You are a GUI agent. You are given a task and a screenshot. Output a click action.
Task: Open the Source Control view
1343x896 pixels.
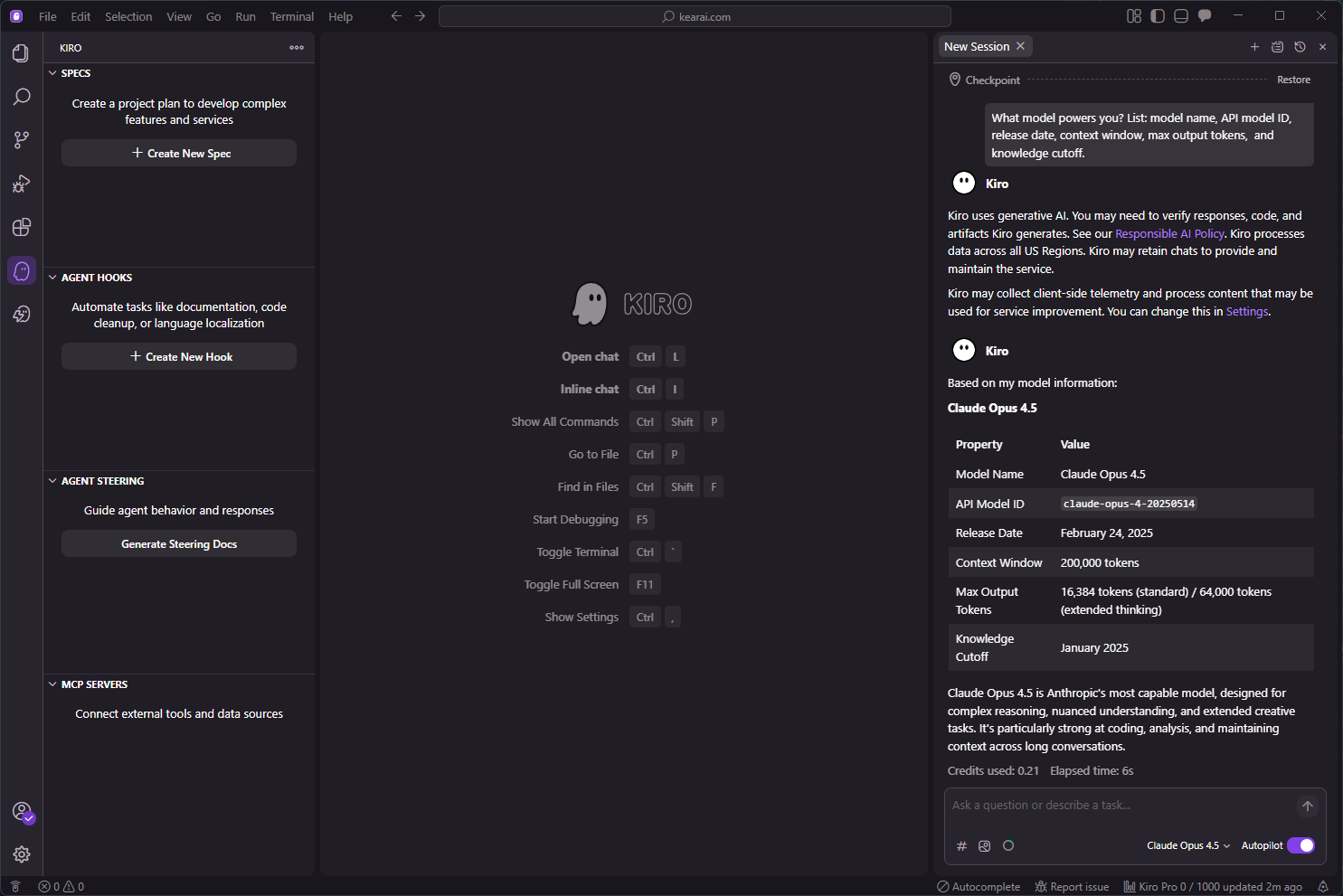point(22,140)
